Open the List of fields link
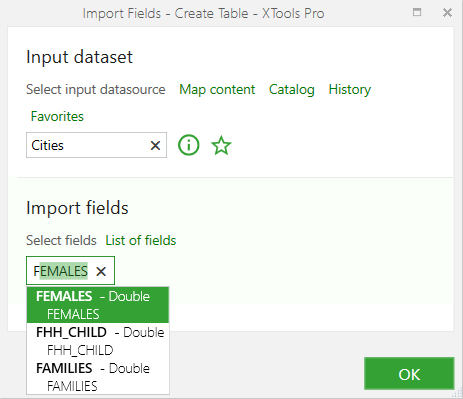 coord(141,240)
